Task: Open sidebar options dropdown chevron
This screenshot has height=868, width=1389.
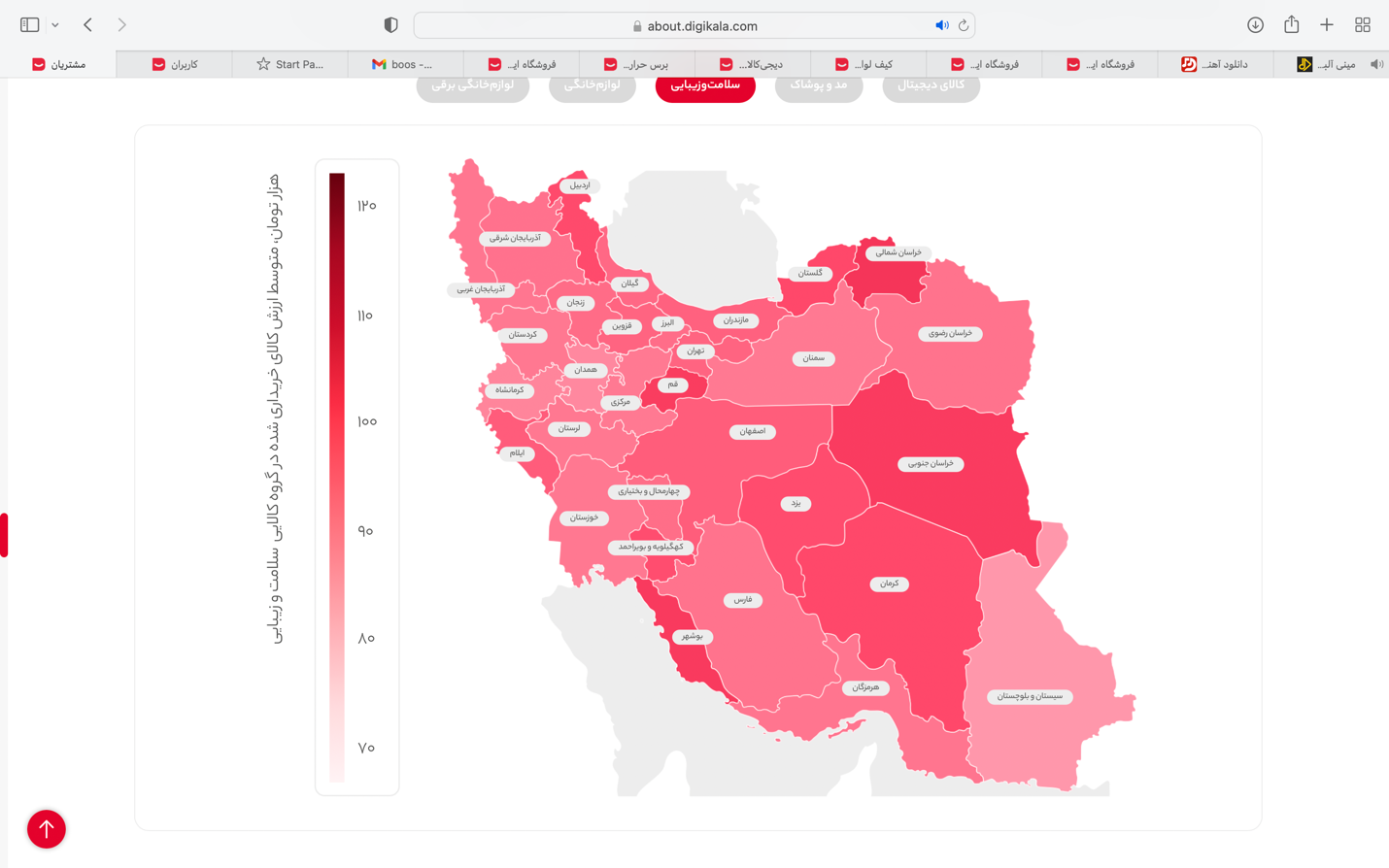Action: click(55, 25)
